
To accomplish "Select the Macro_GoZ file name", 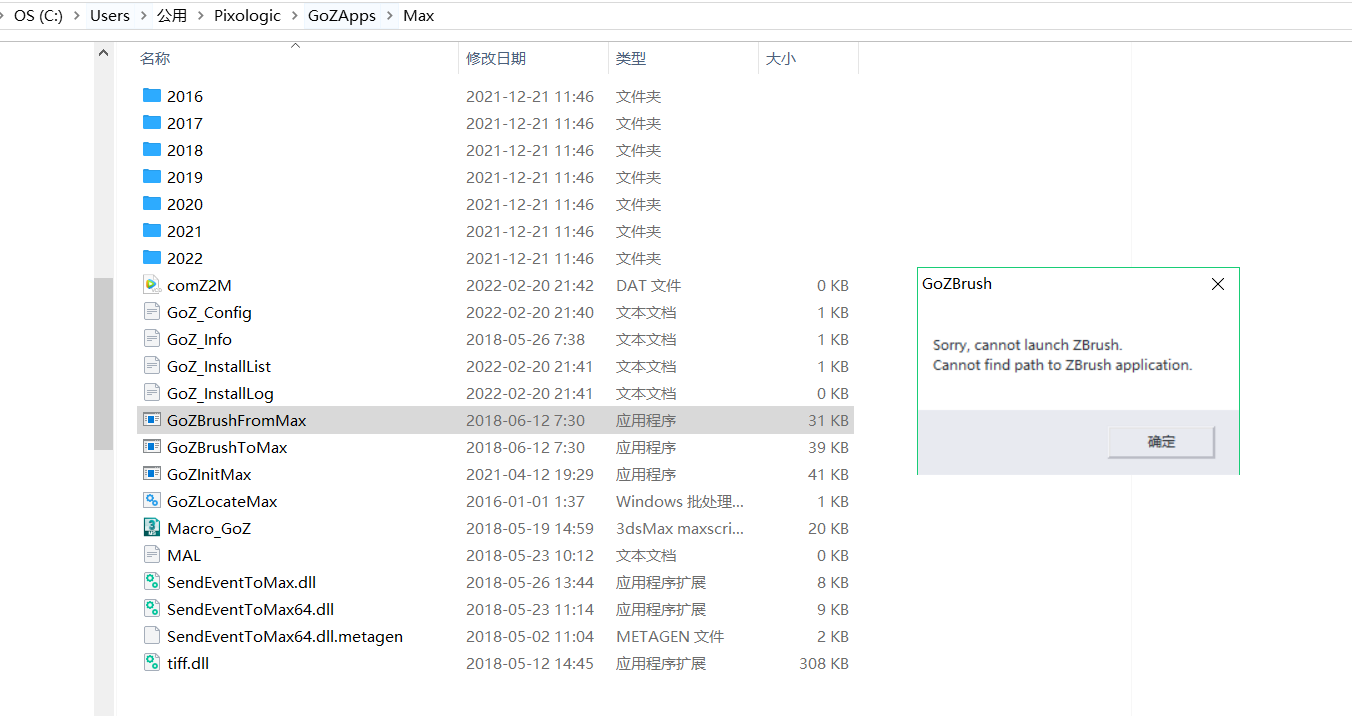I will [x=209, y=528].
